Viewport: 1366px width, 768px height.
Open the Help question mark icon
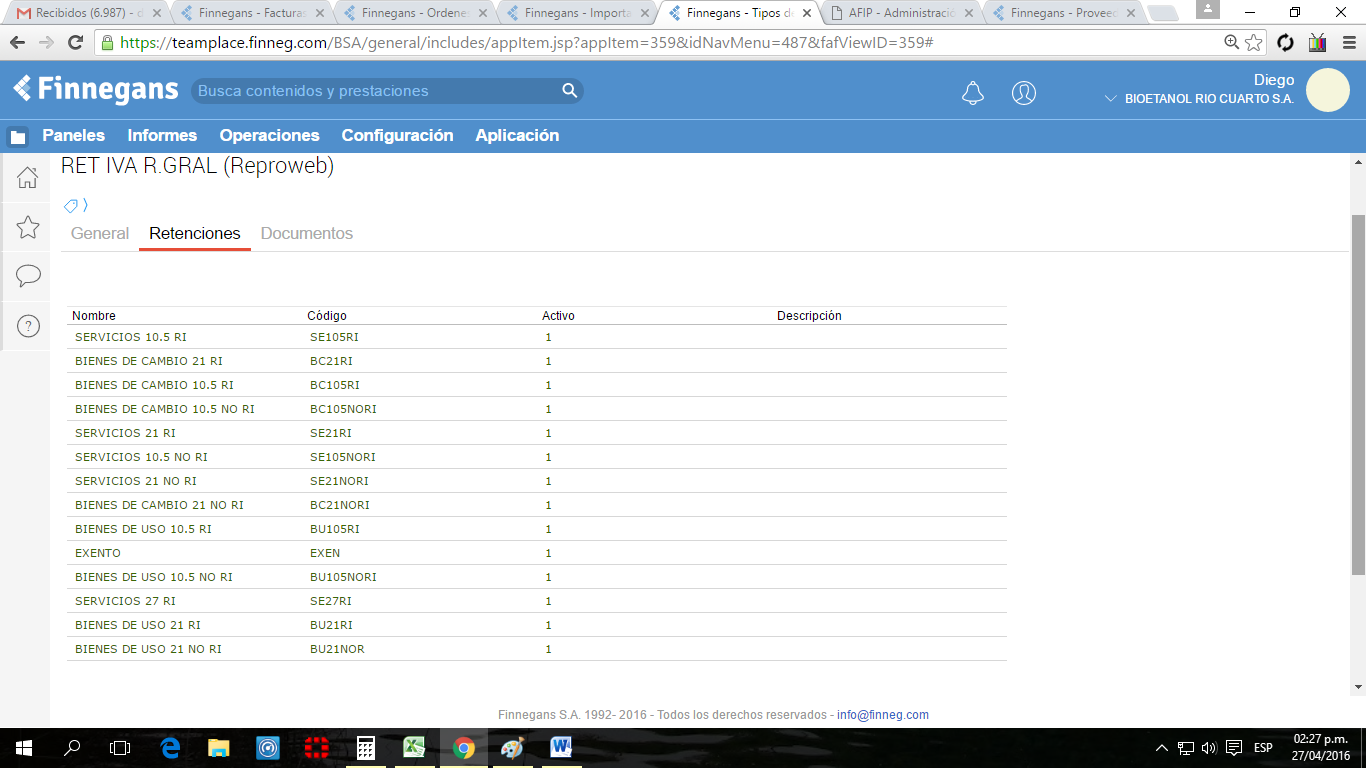pos(28,326)
